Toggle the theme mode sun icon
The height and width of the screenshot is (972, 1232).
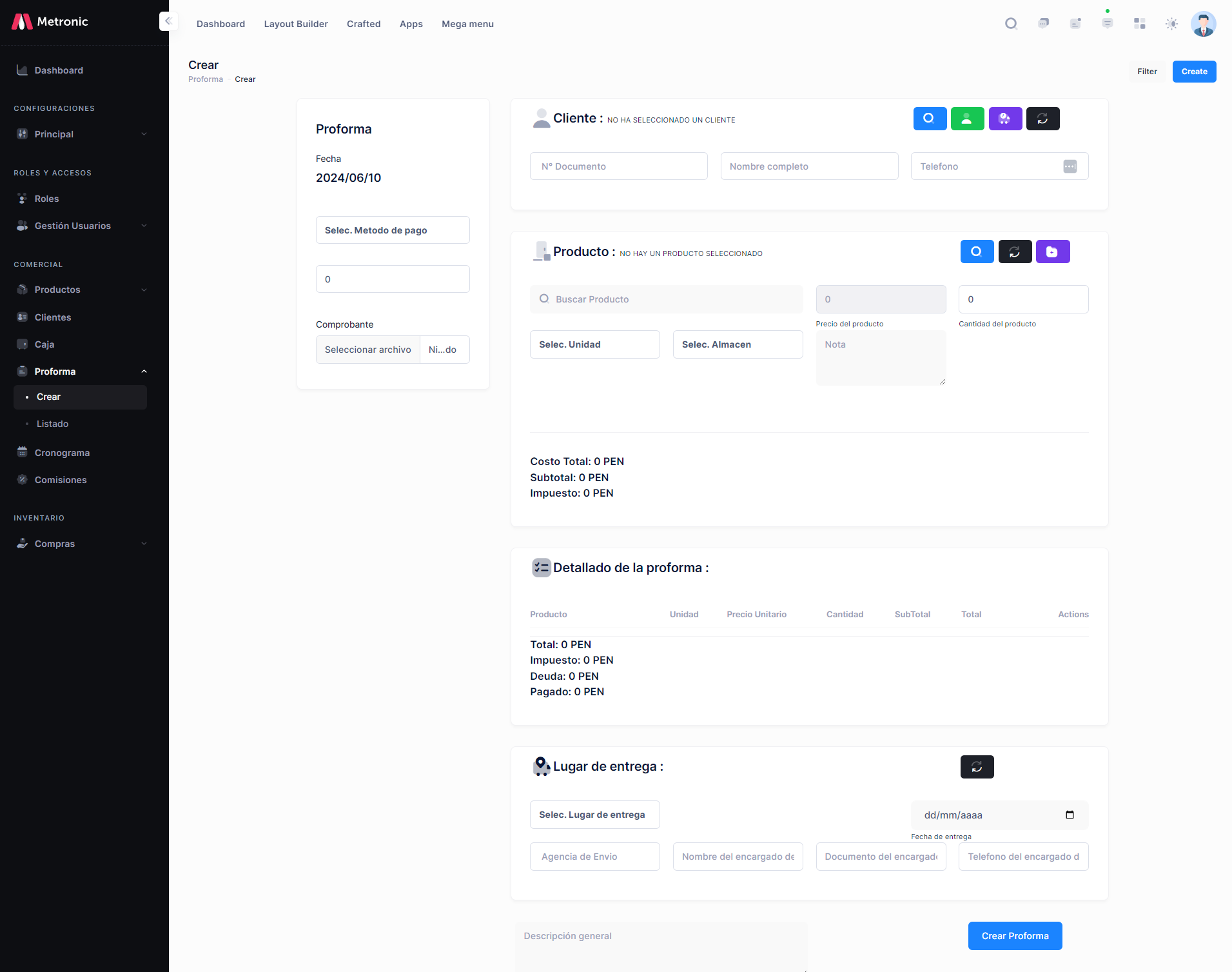tap(1171, 24)
